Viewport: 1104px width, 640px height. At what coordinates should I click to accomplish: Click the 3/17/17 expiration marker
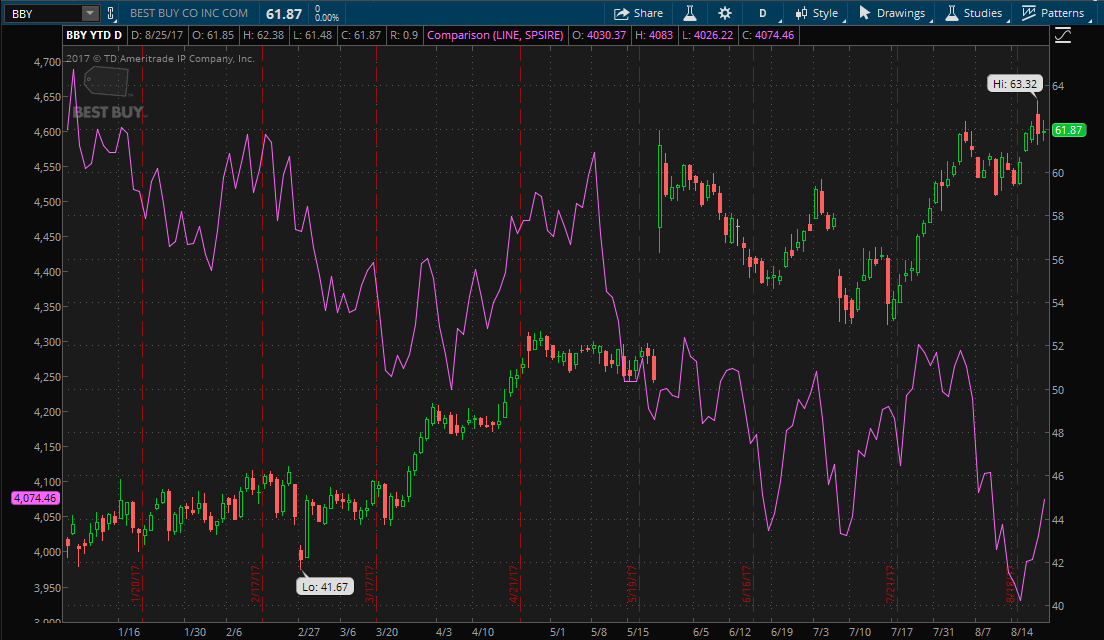[369, 584]
